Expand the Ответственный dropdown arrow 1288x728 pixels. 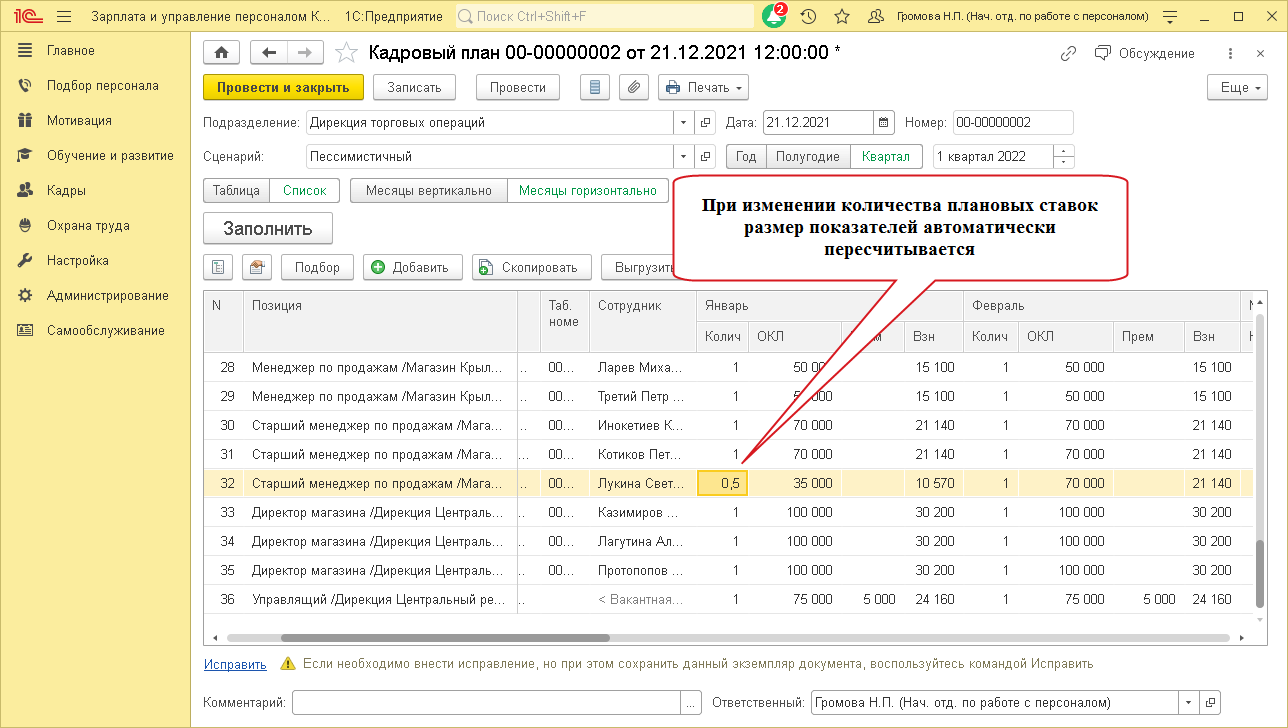1190,702
